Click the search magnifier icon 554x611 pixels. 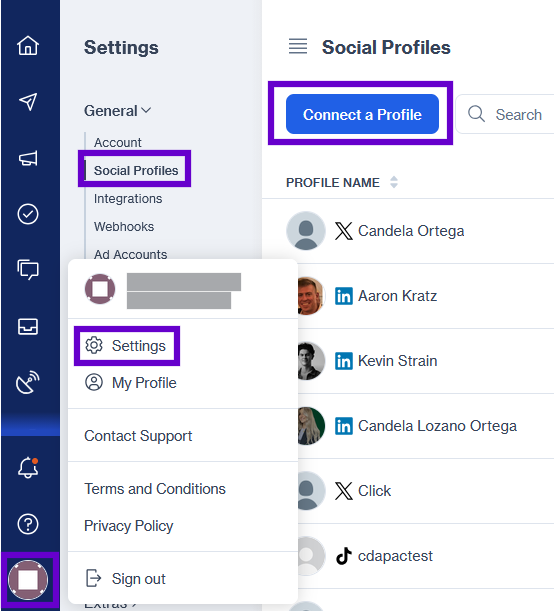click(476, 114)
